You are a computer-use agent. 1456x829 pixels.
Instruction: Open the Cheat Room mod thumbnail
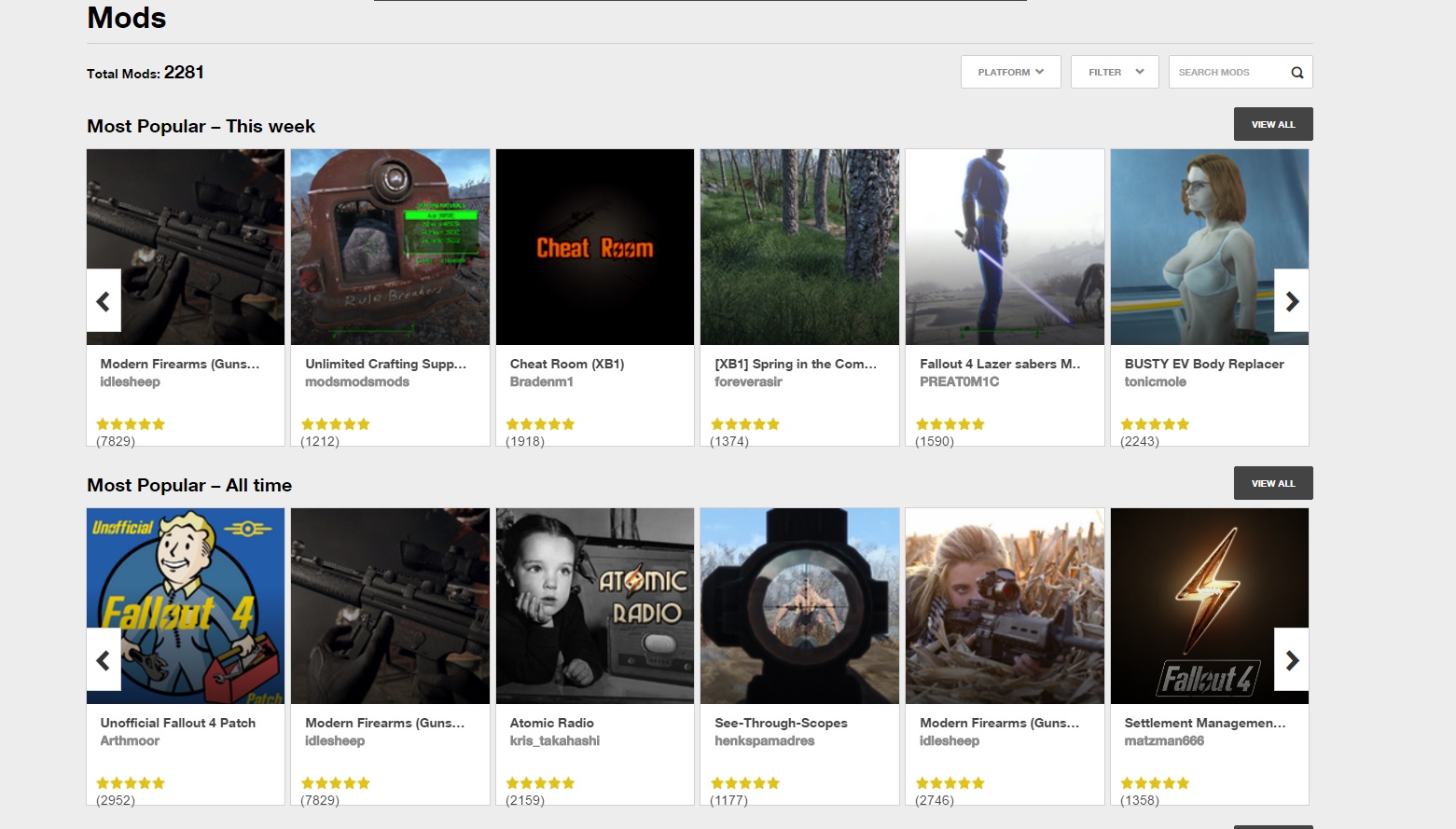[x=595, y=247]
